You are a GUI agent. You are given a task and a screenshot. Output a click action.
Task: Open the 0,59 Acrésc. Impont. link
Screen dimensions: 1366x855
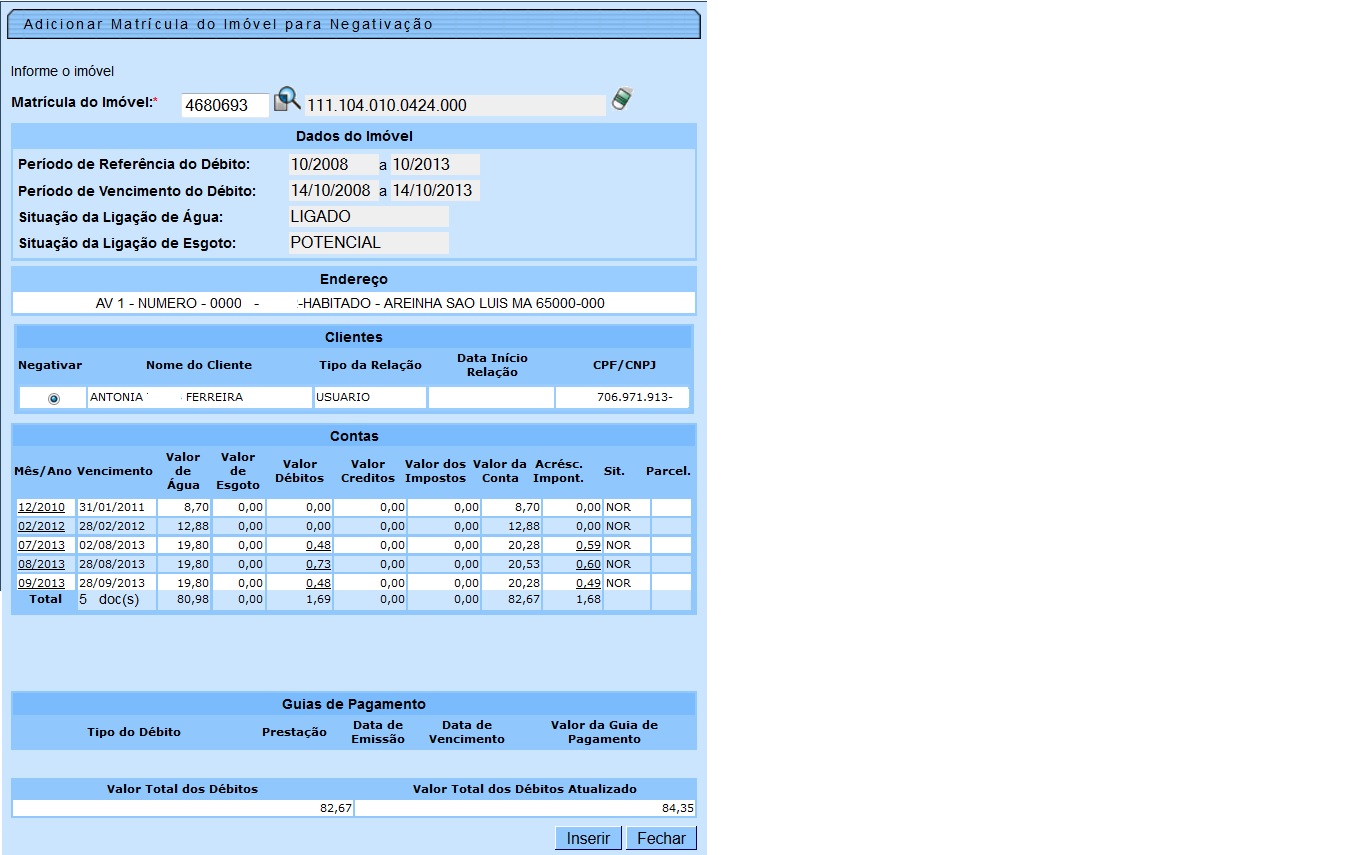[x=588, y=546]
